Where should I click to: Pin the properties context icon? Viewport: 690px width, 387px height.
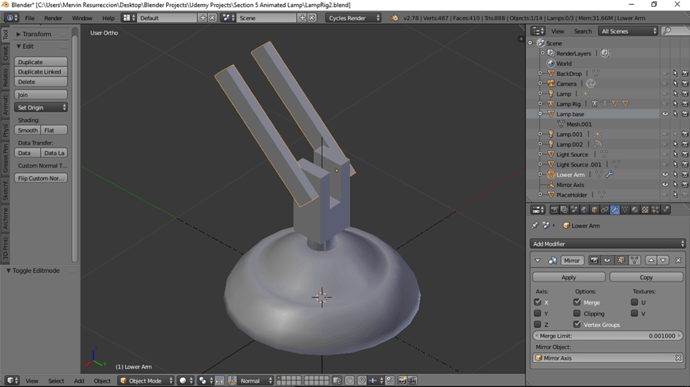(535, 225)
